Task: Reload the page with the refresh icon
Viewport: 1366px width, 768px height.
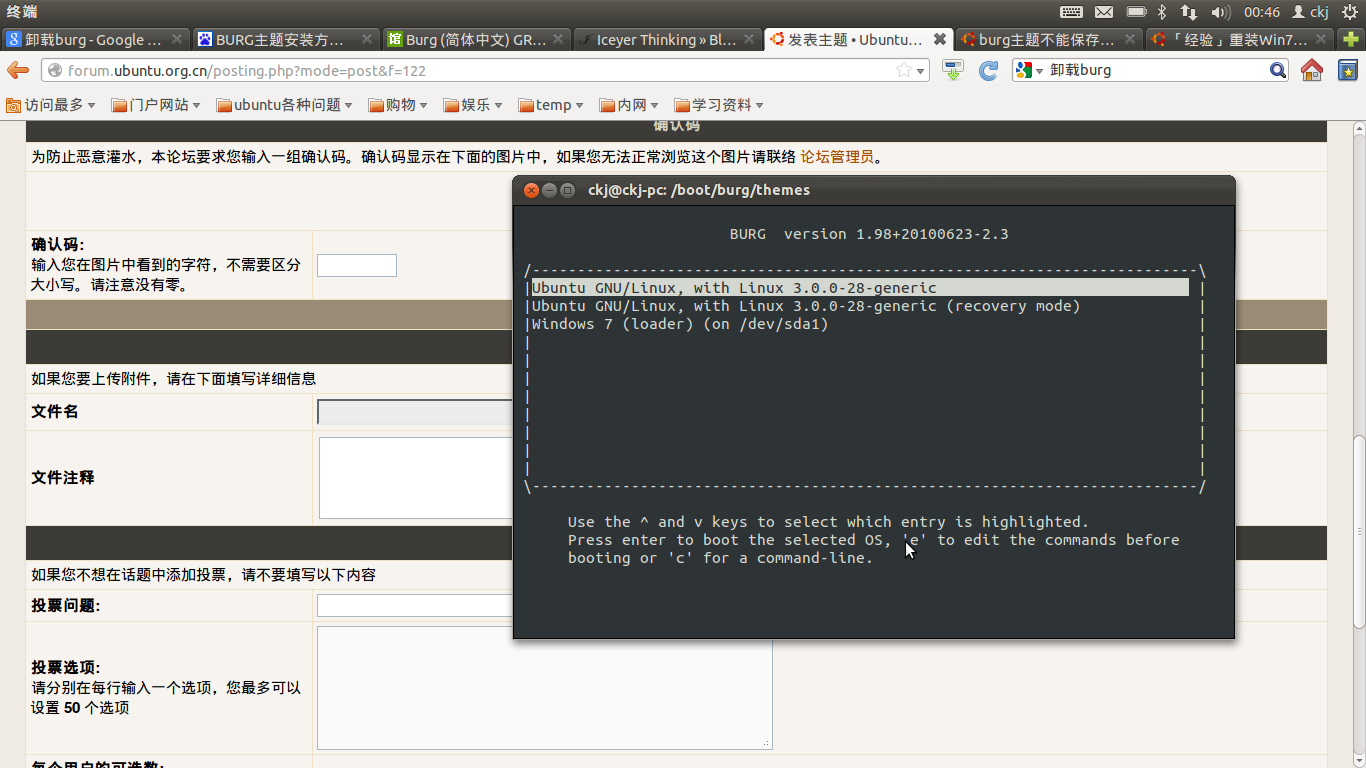Action: [988, 70]
